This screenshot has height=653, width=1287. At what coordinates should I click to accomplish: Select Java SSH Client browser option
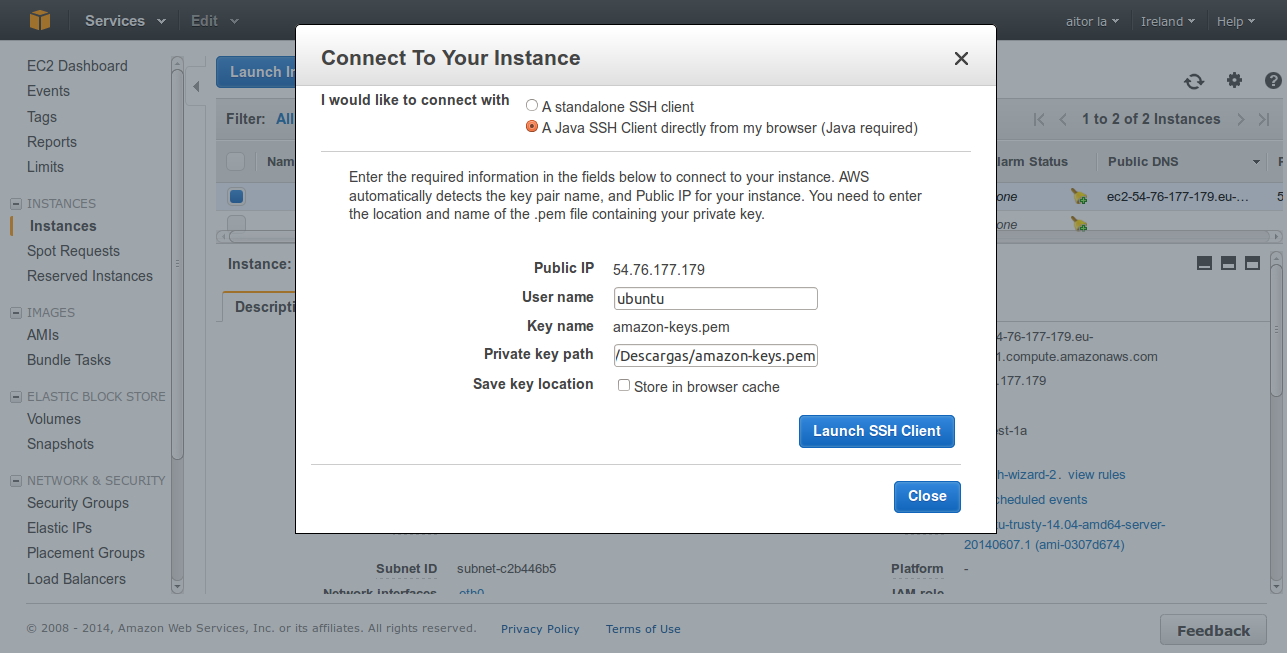(x=532, y=127)
